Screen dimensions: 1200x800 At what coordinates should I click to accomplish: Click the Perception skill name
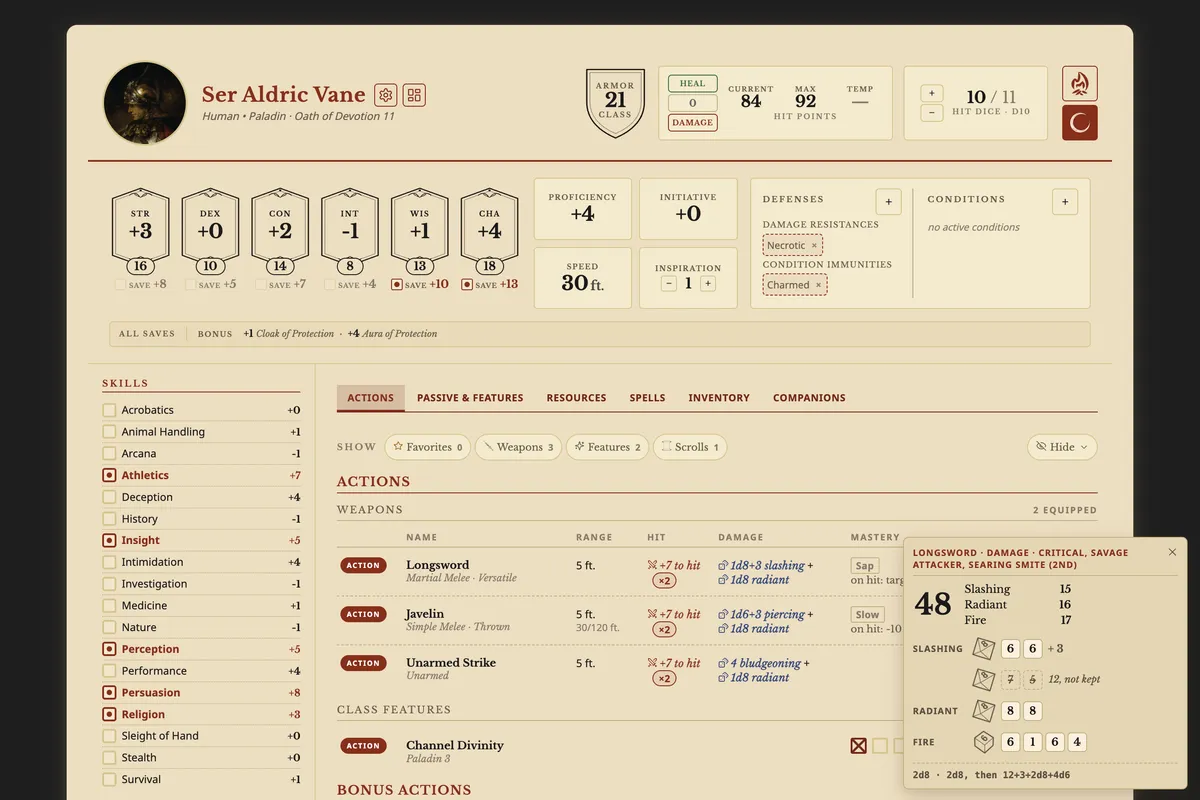[x=150, y=649]
